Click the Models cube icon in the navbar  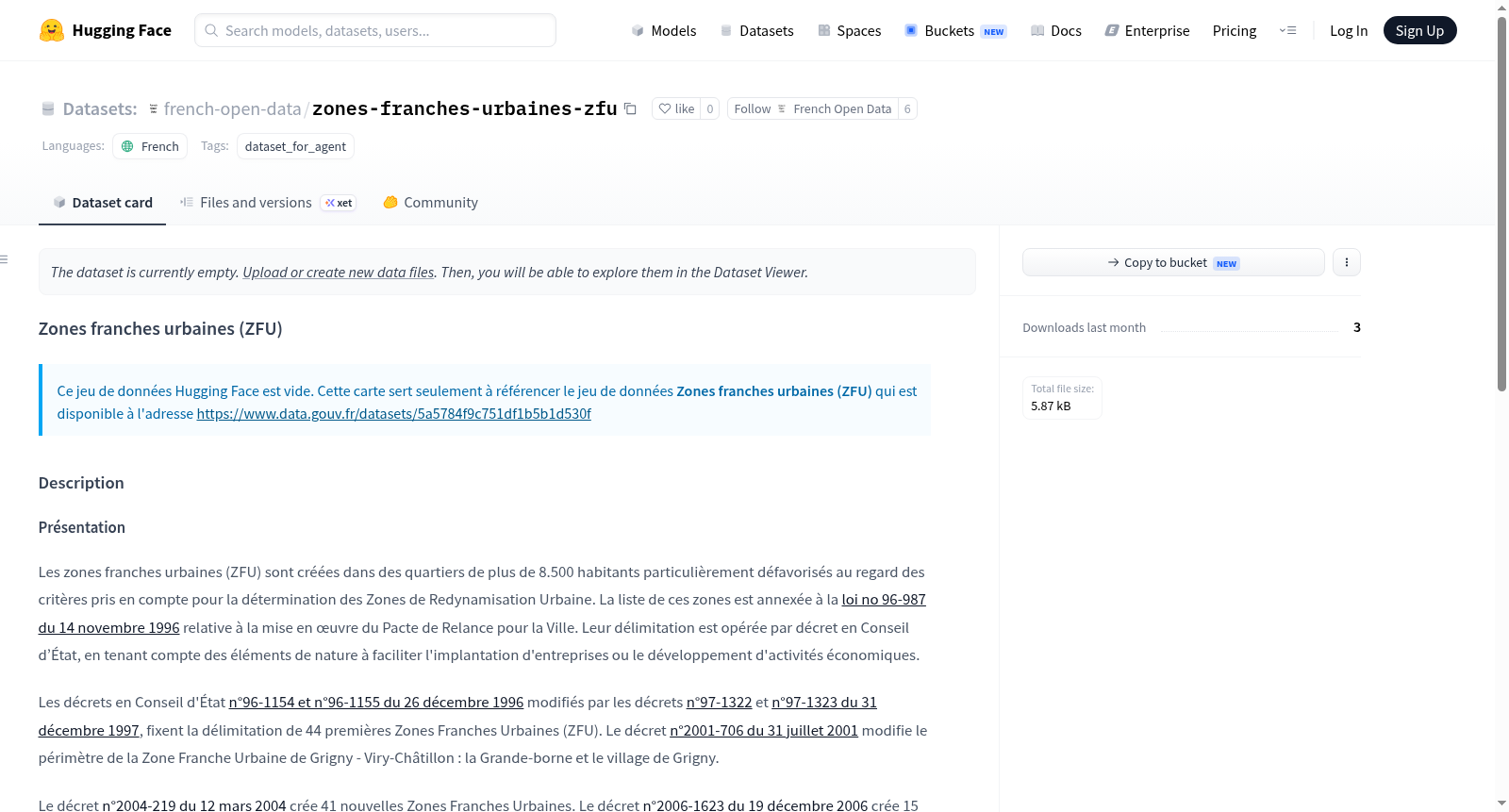coord(638,30)
